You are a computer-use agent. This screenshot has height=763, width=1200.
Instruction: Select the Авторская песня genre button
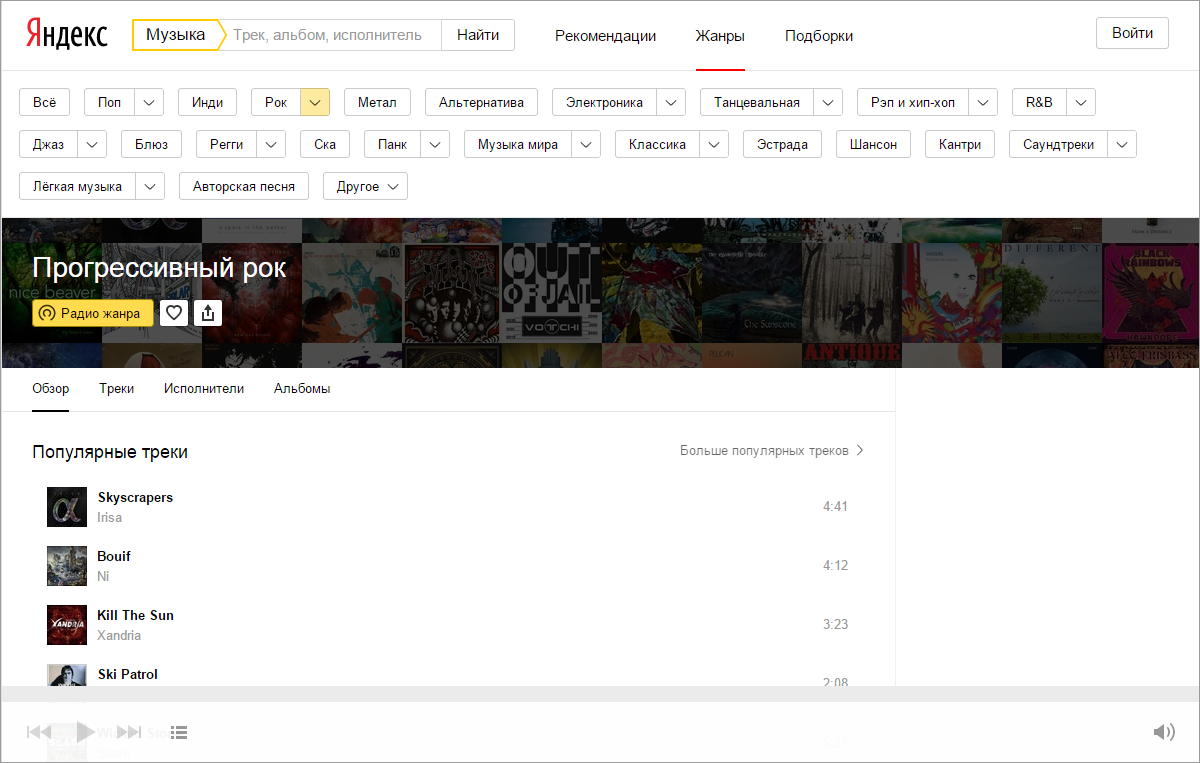(x=244, y=186)
